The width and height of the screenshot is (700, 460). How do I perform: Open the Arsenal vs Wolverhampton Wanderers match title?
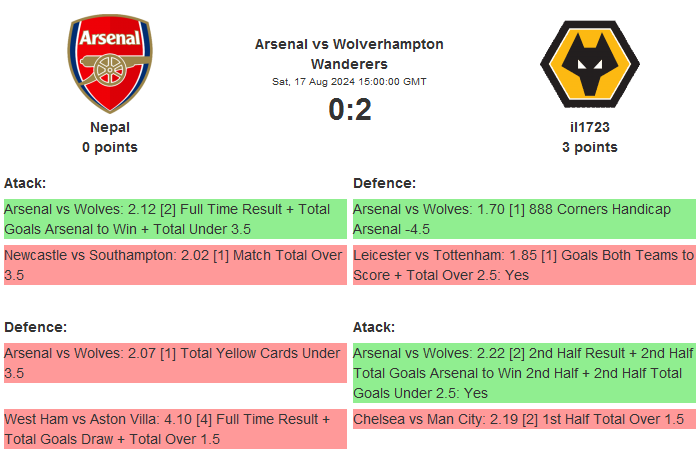pos(349,54)
